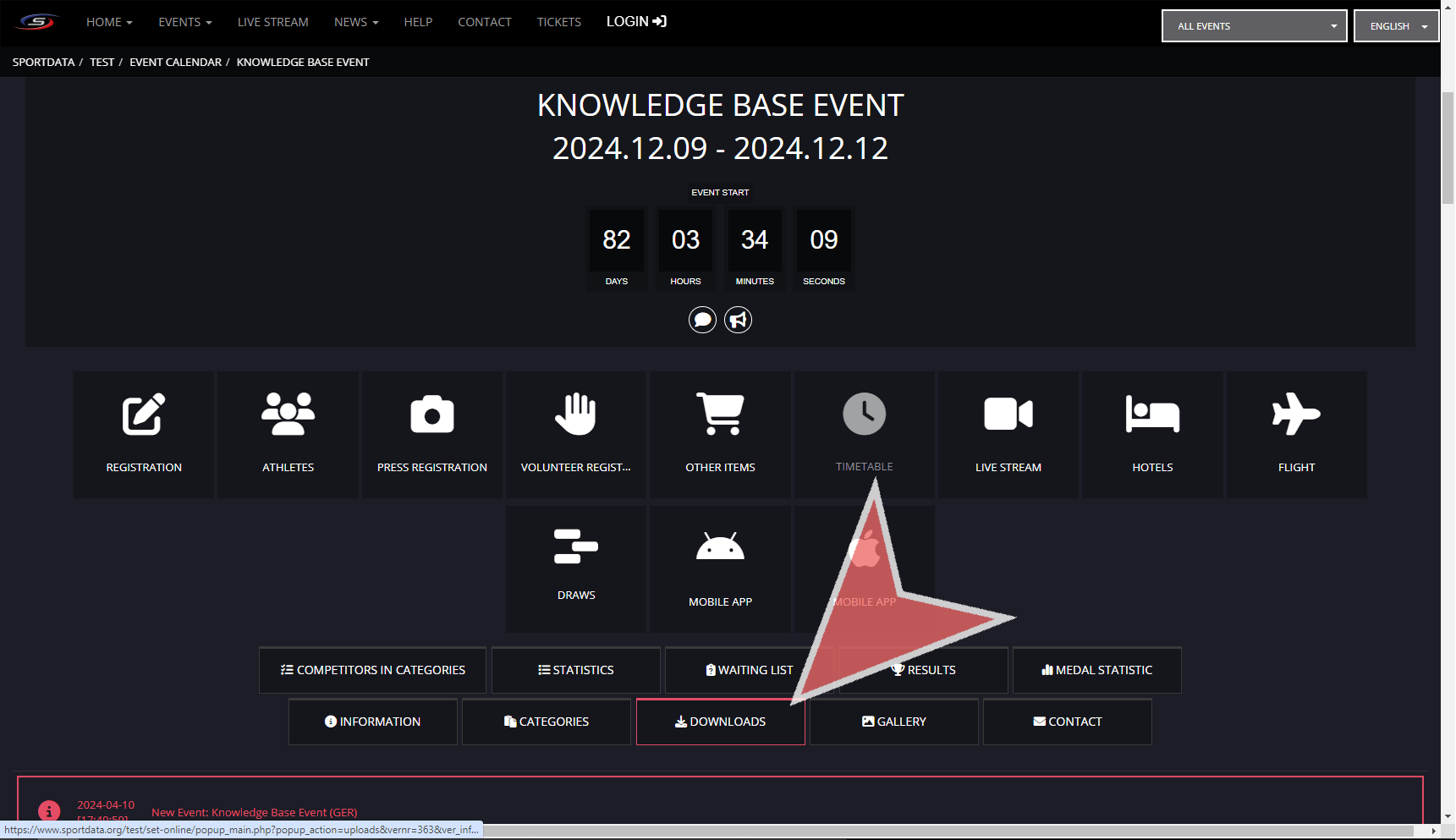Open the Hotels bed icon
Viewport: 1456px width, 840px height.
tap(1152, 415)
